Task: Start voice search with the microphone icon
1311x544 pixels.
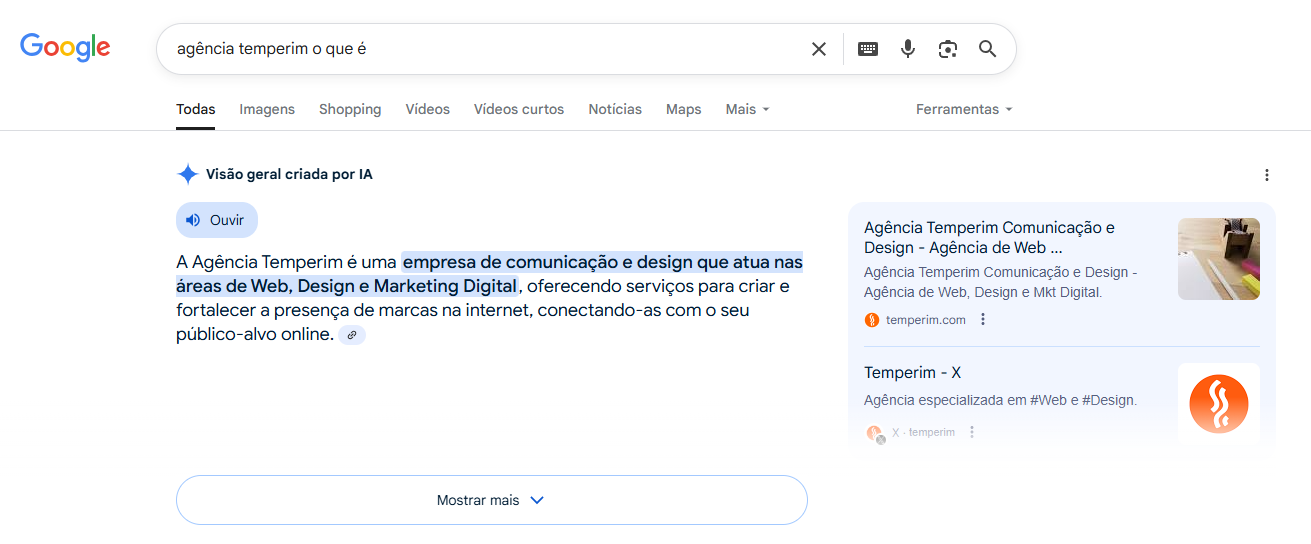Action: click(x=908, y=49)
